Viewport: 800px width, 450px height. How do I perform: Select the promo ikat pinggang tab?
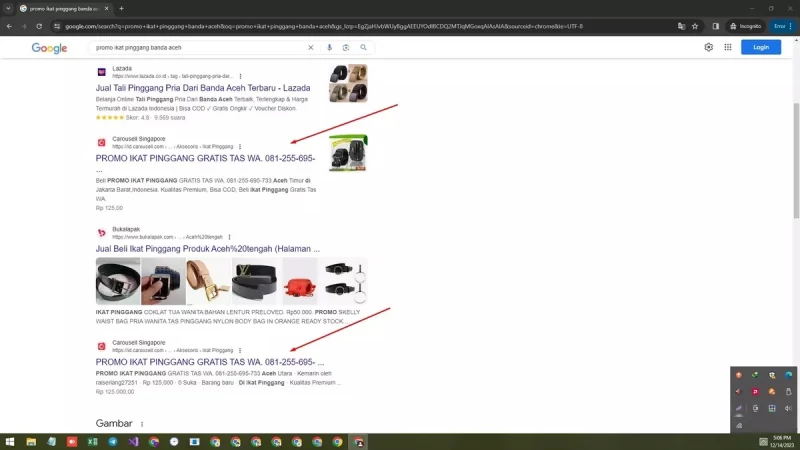[x=64, y=8]
